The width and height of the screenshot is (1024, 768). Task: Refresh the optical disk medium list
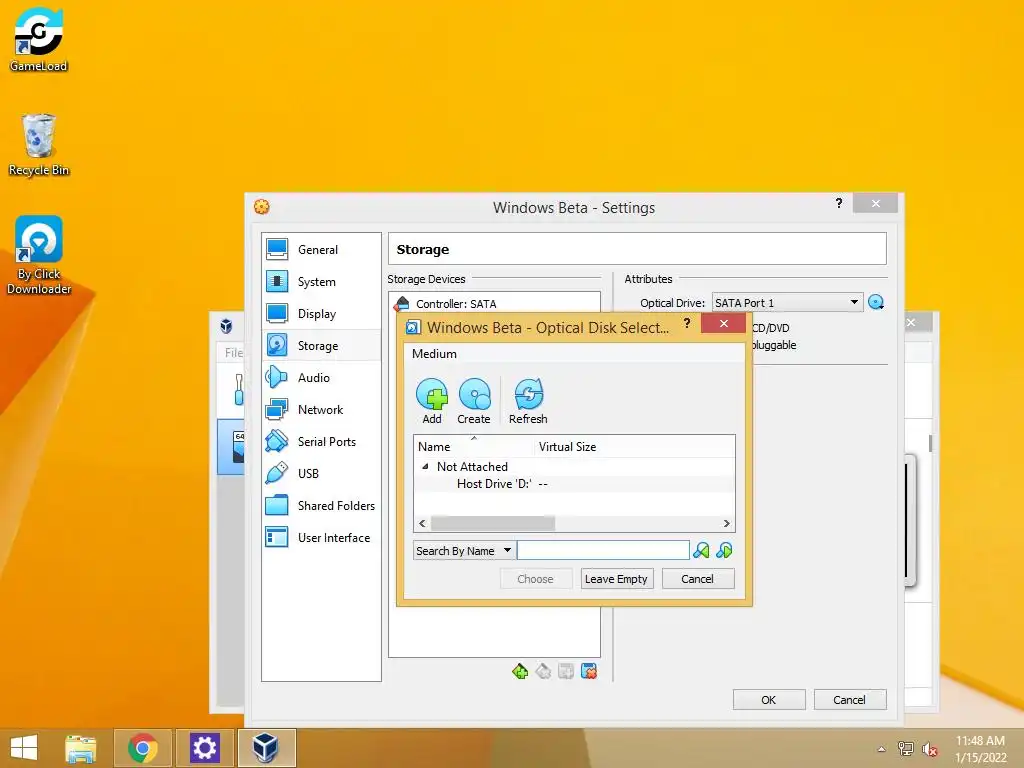(528, 401)
